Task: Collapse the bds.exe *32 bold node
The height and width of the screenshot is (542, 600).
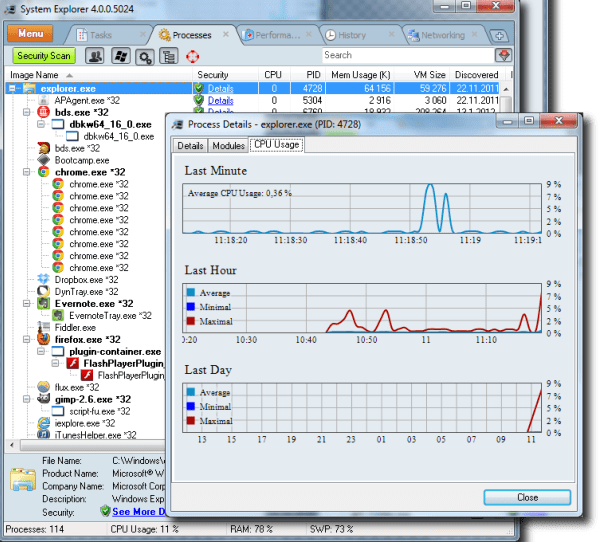Action: click(x=26, y=112)
